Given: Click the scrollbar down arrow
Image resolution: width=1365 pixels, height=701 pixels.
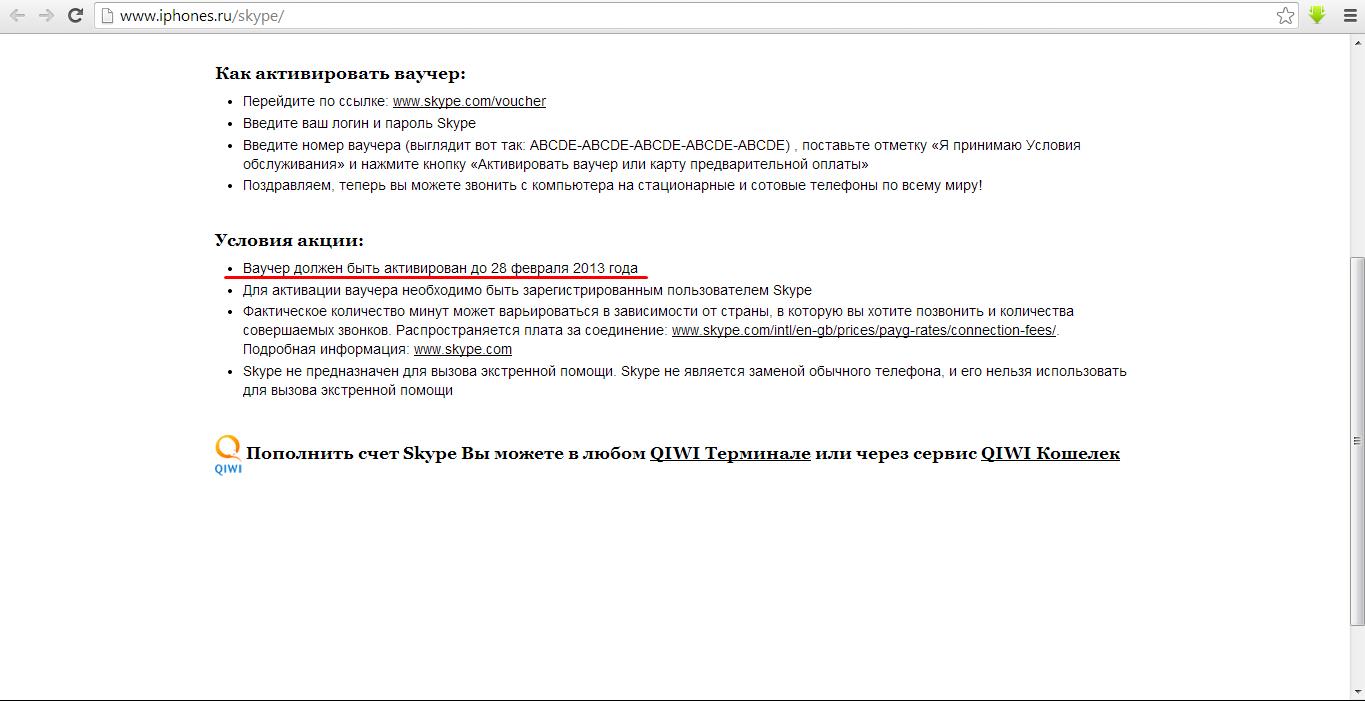Looking at the screenshot, I should click(x=1357, y=691).
